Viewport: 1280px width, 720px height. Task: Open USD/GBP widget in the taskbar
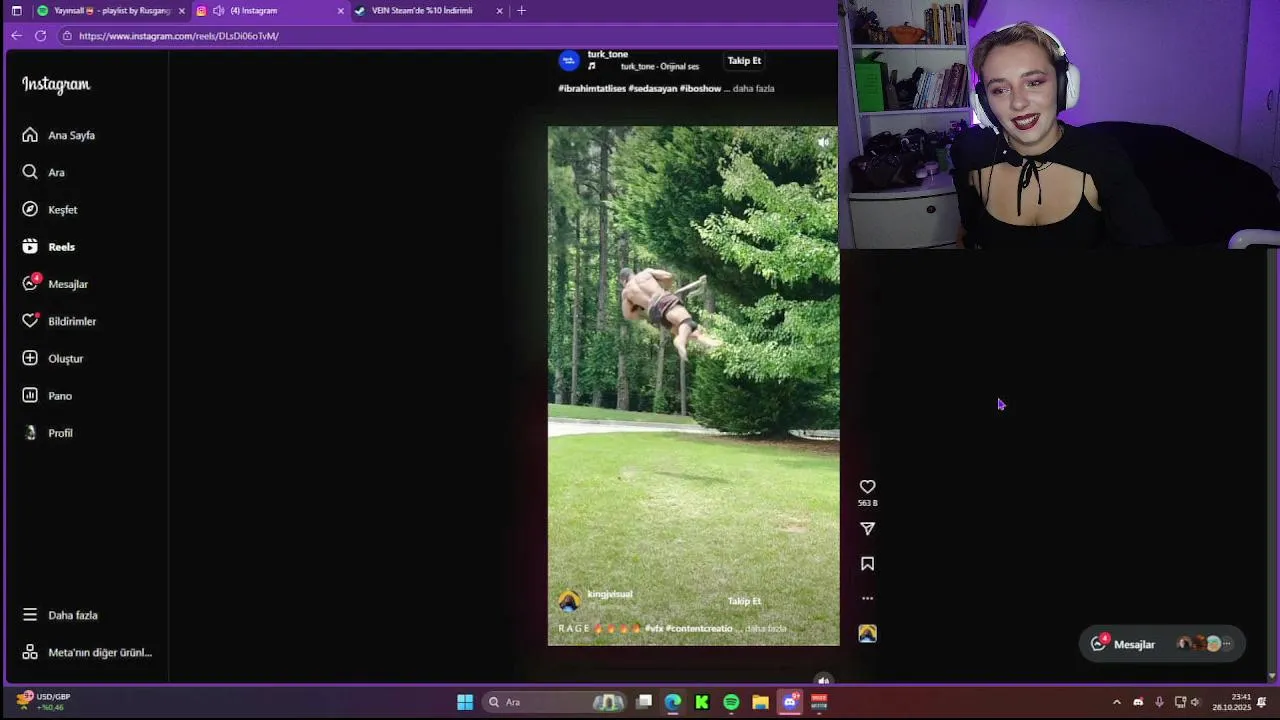[44, 702]
